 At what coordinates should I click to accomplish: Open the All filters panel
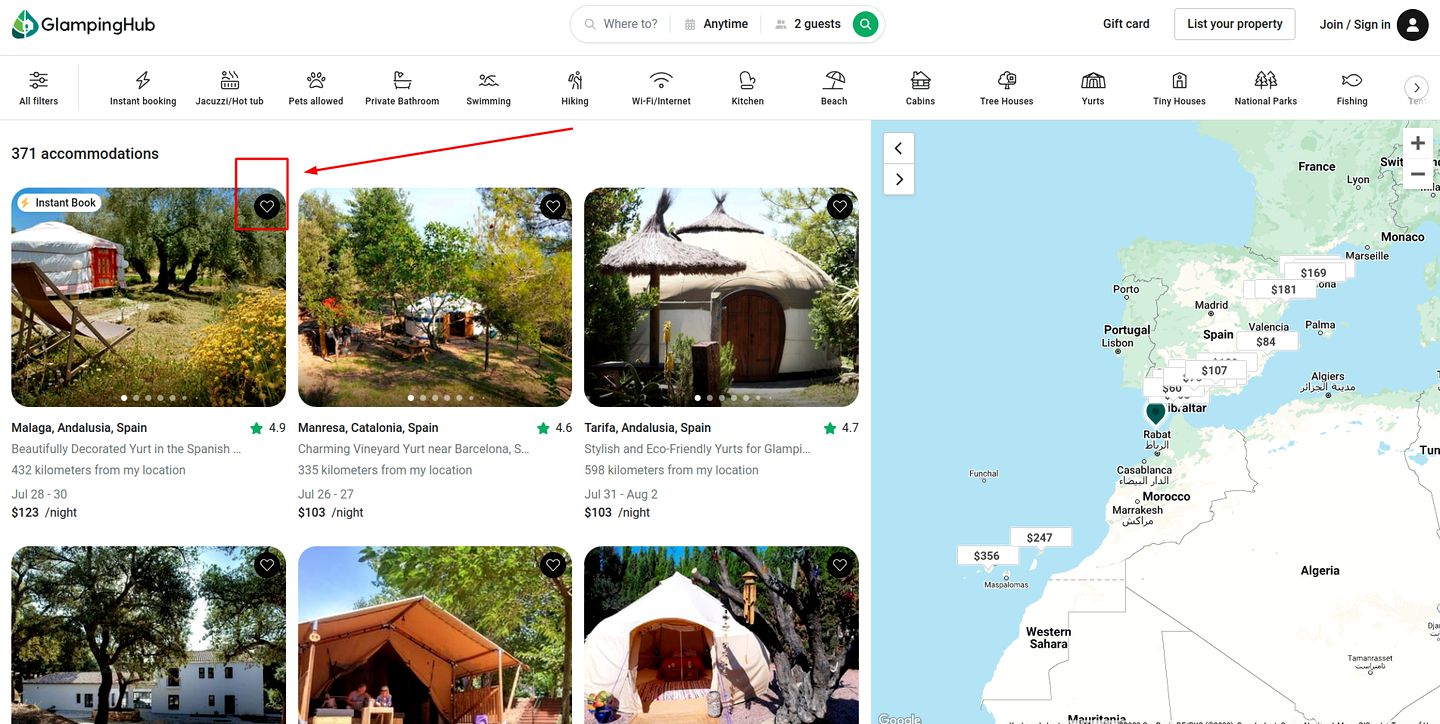coord(38,88)
